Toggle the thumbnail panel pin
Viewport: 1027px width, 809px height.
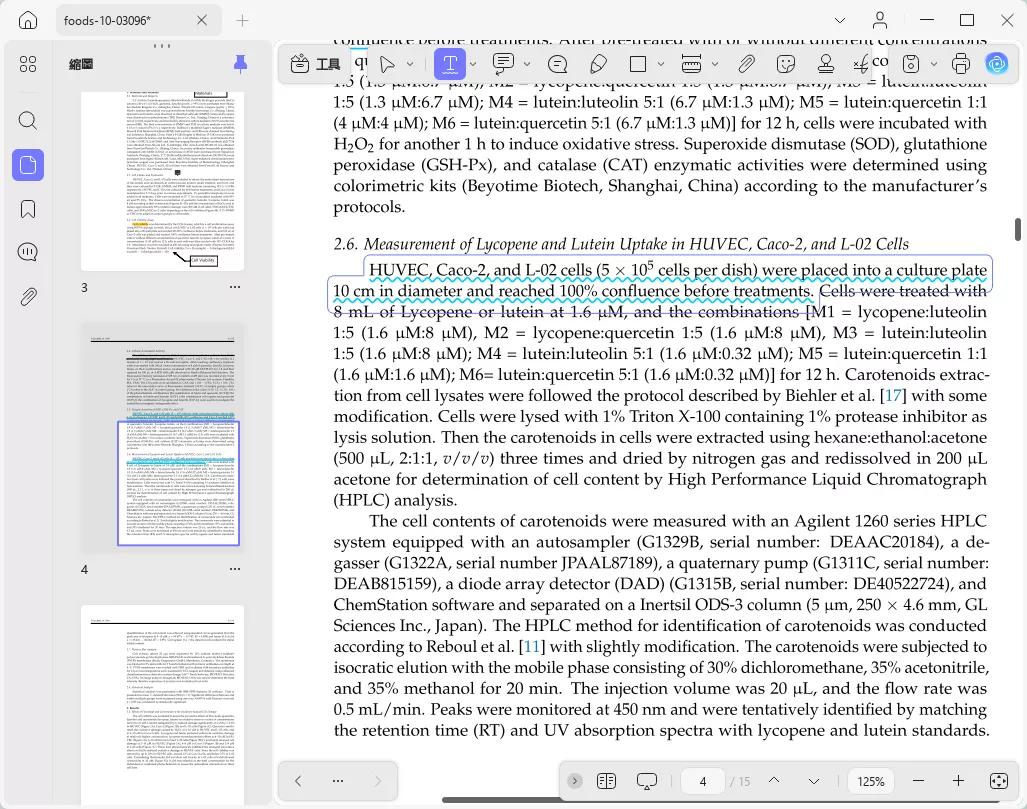[240, 64]
